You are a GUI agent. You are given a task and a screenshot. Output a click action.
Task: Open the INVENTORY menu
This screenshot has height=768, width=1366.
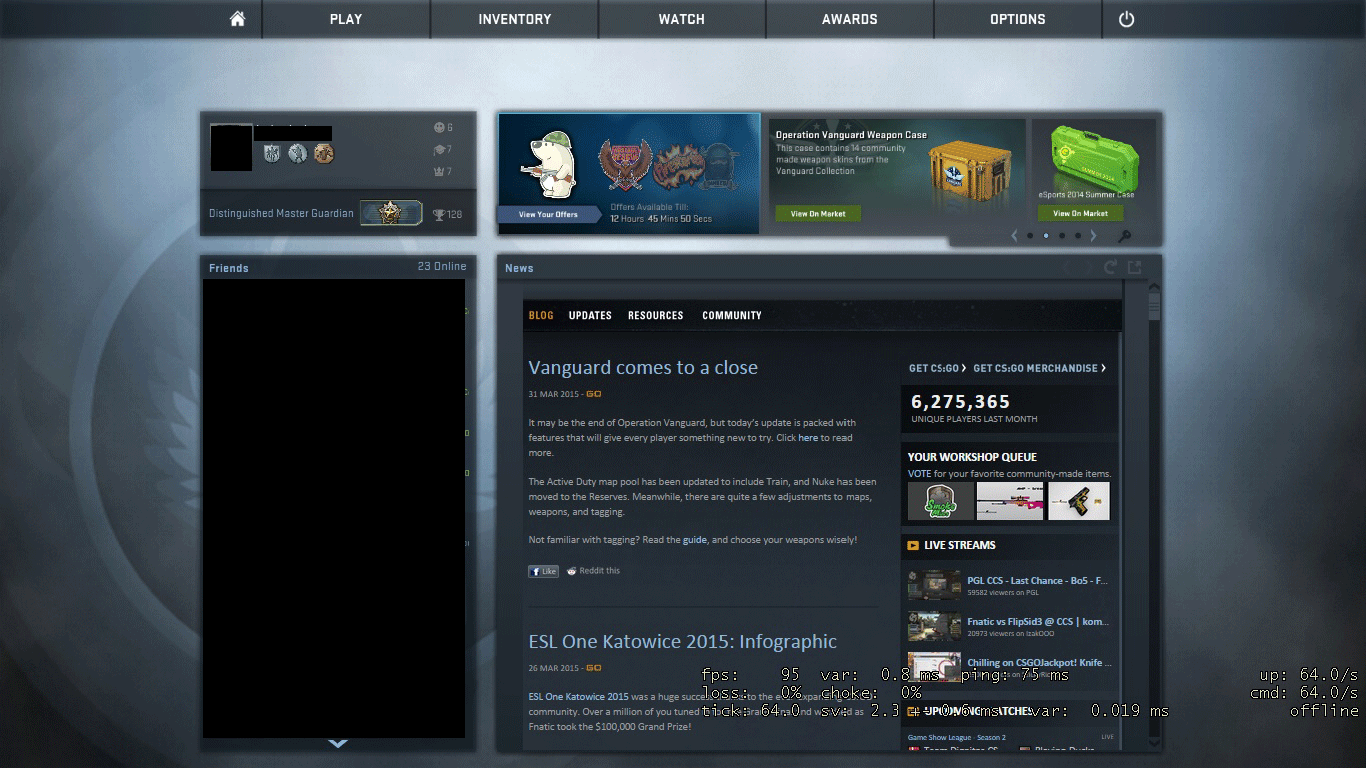tap(514, 19)
